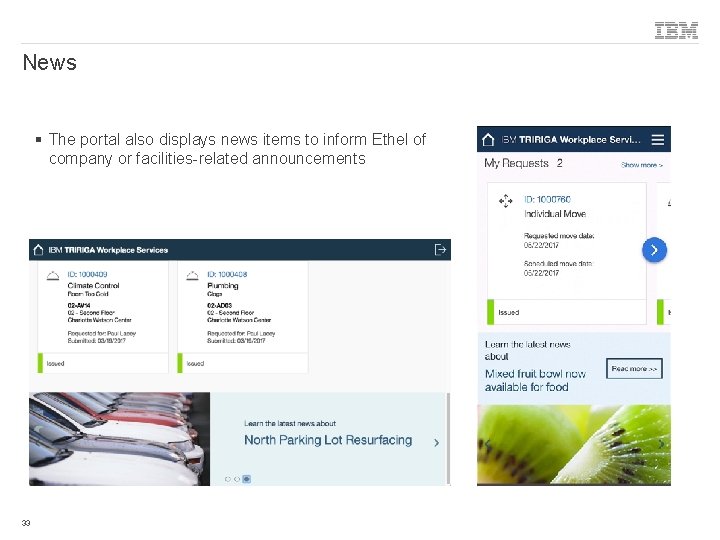Click the right chevron beside the parking lot headline
Screen dimensions: 720x540
436,443
